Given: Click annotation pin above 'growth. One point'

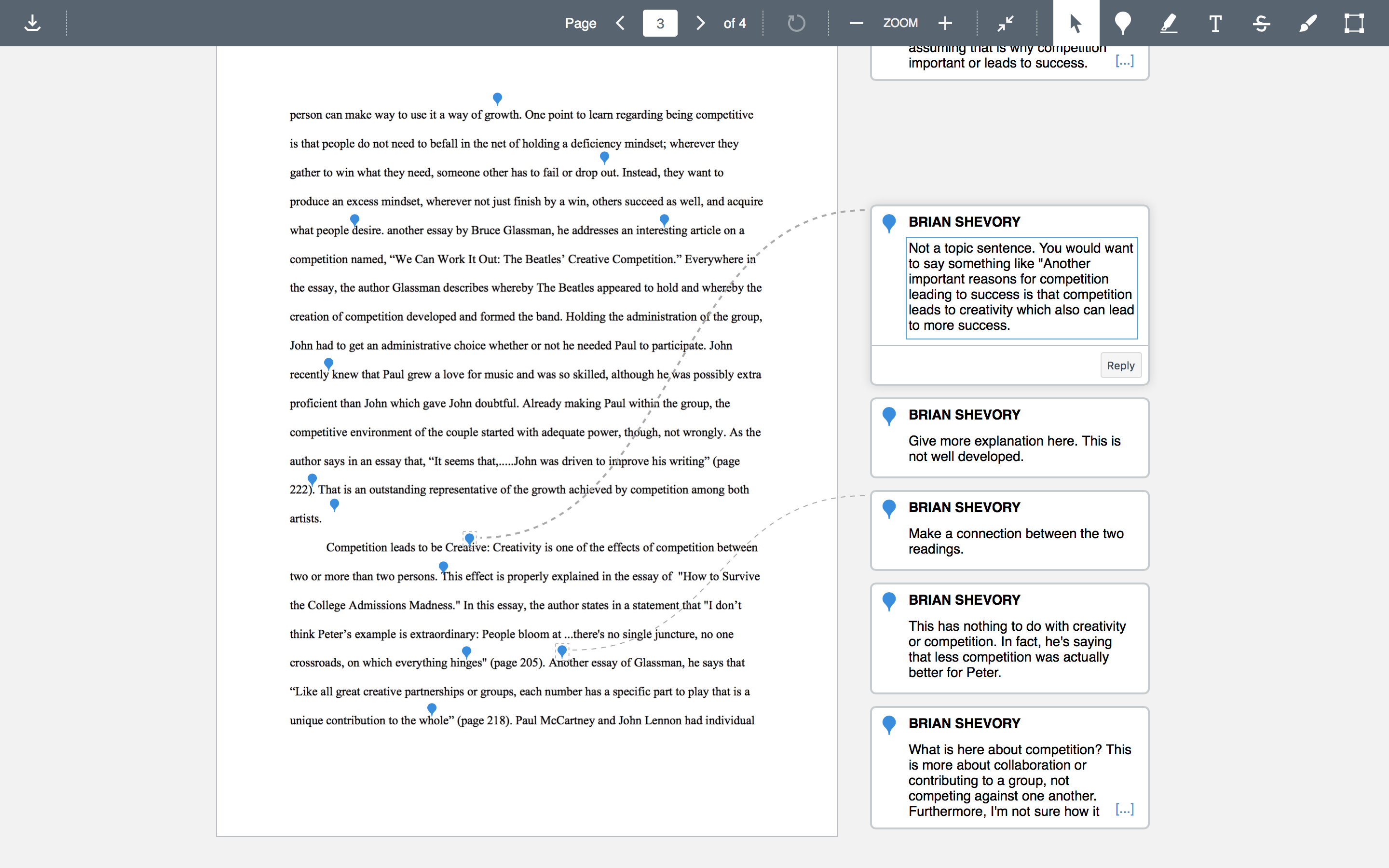Looking at the screenshot, I should 498,98.
